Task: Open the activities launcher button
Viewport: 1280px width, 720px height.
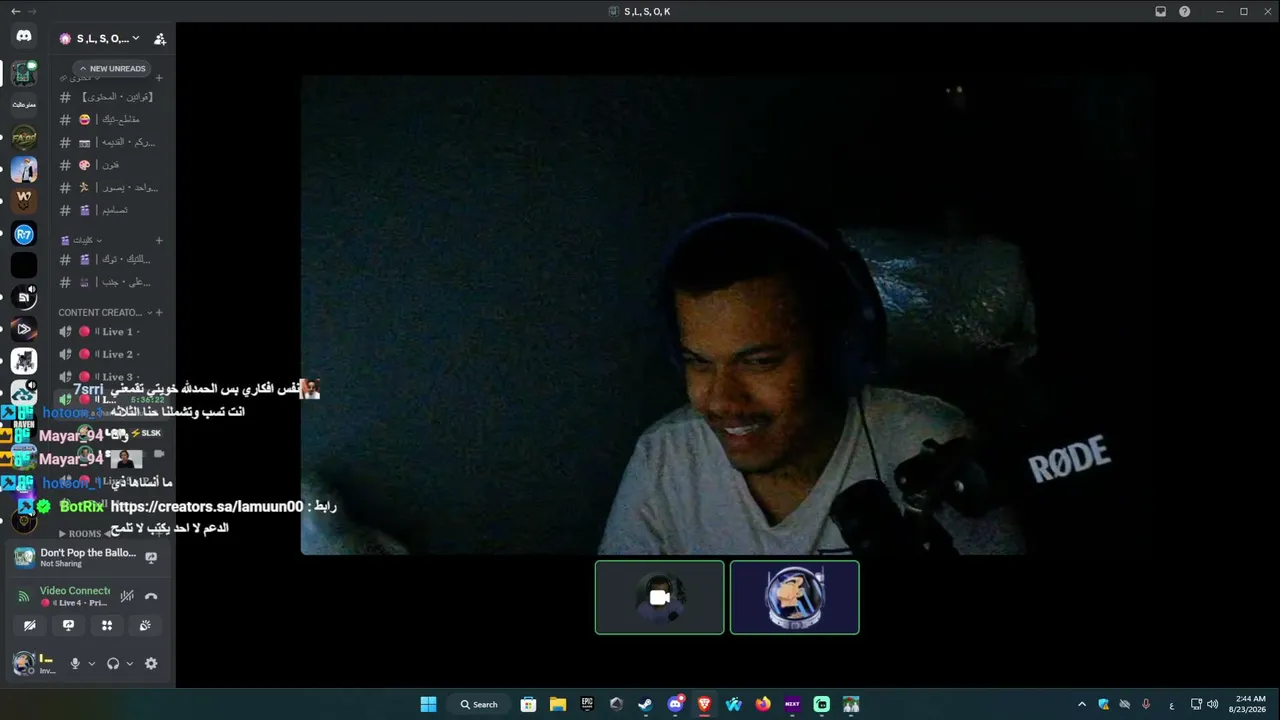Action: [107, 625]
